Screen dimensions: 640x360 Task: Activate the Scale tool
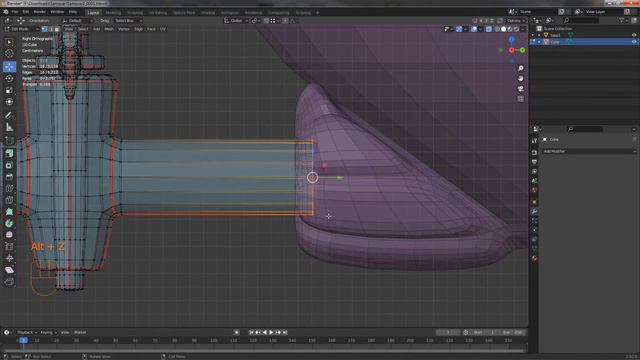(9, 90)
